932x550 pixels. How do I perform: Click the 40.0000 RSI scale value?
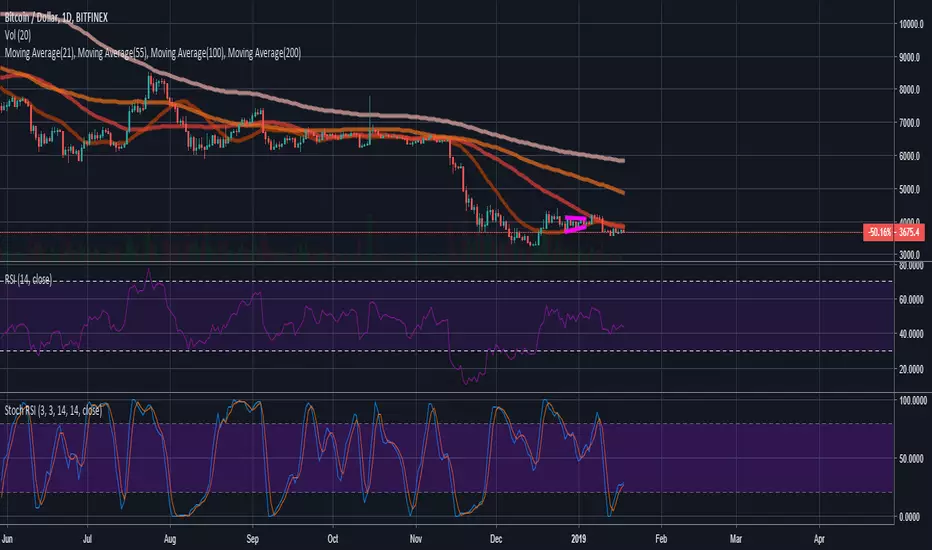(911, 334)
